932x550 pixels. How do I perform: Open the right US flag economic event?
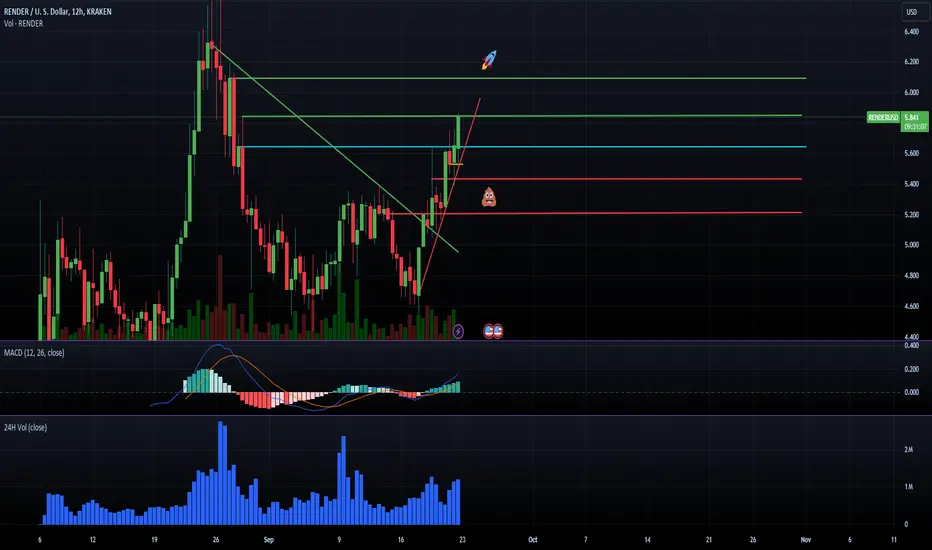[498, 331]
